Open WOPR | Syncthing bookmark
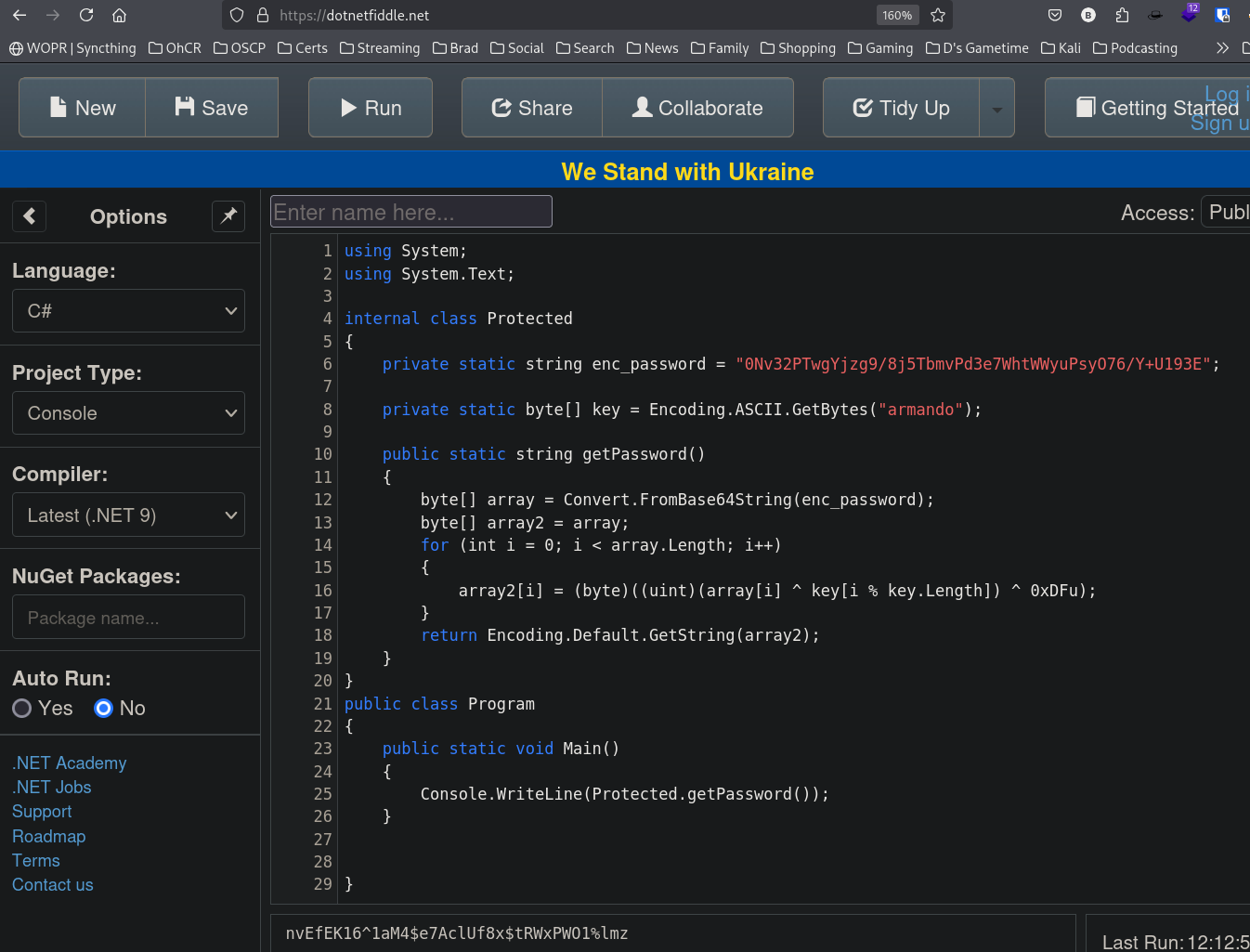 [x=72, y=48]
